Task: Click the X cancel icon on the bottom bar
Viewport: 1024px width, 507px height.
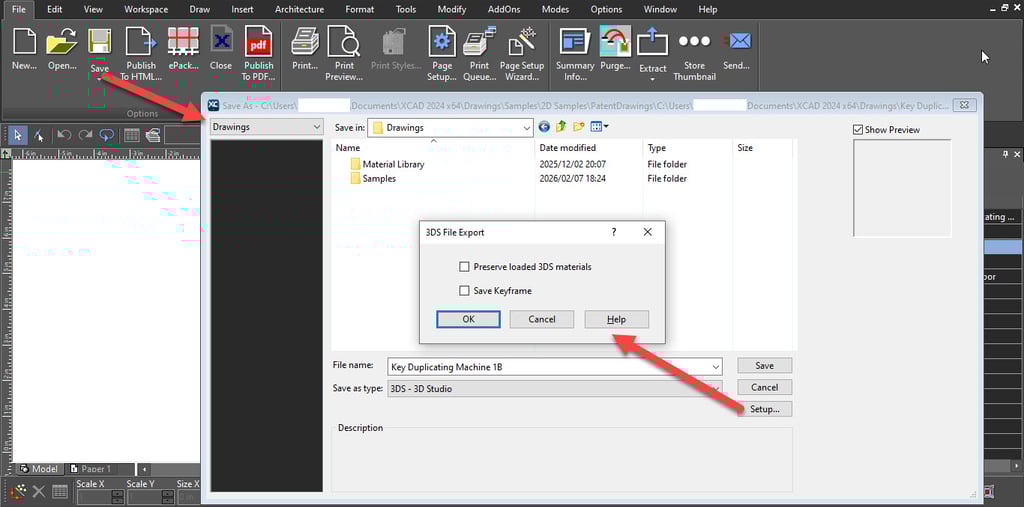Action: pos(39,491)
